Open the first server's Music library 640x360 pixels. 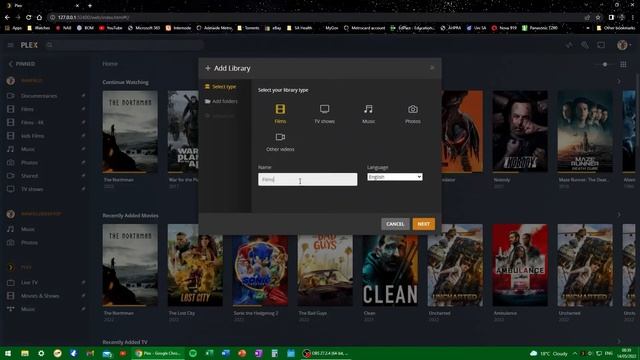pyautogui.click(x=28, y=149)
